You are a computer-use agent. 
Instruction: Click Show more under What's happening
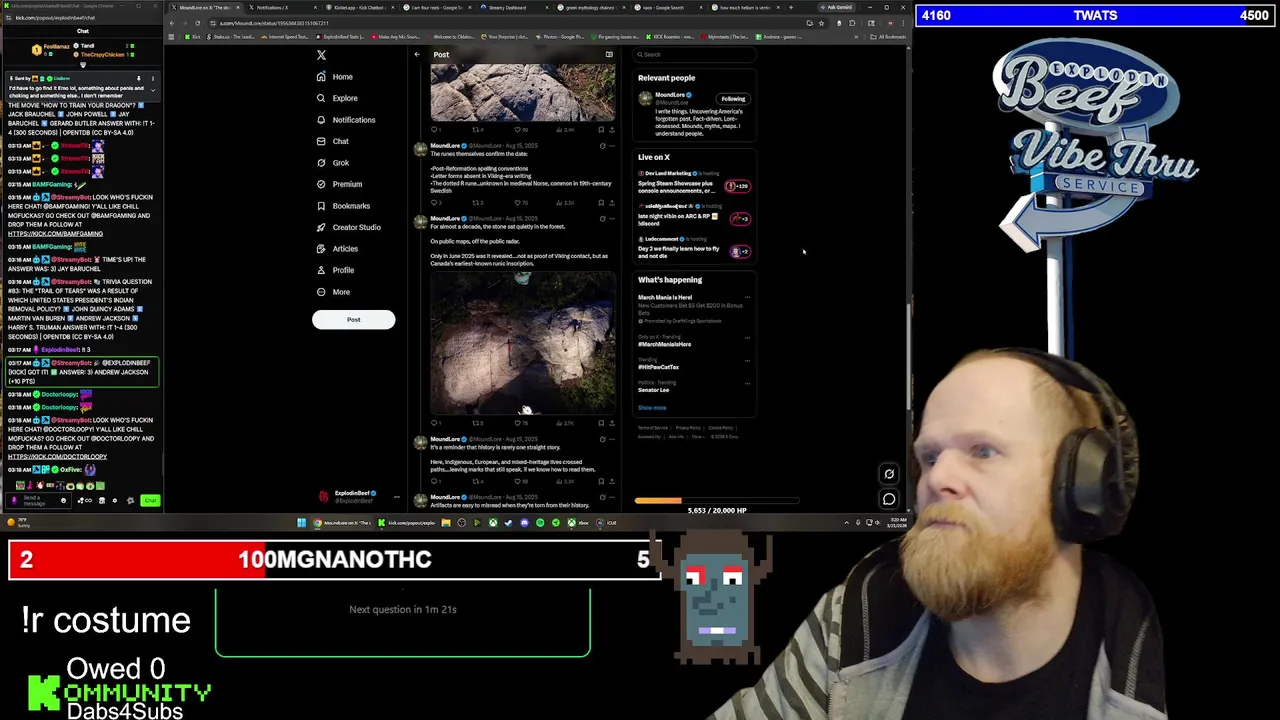click(x=652, y=408)
